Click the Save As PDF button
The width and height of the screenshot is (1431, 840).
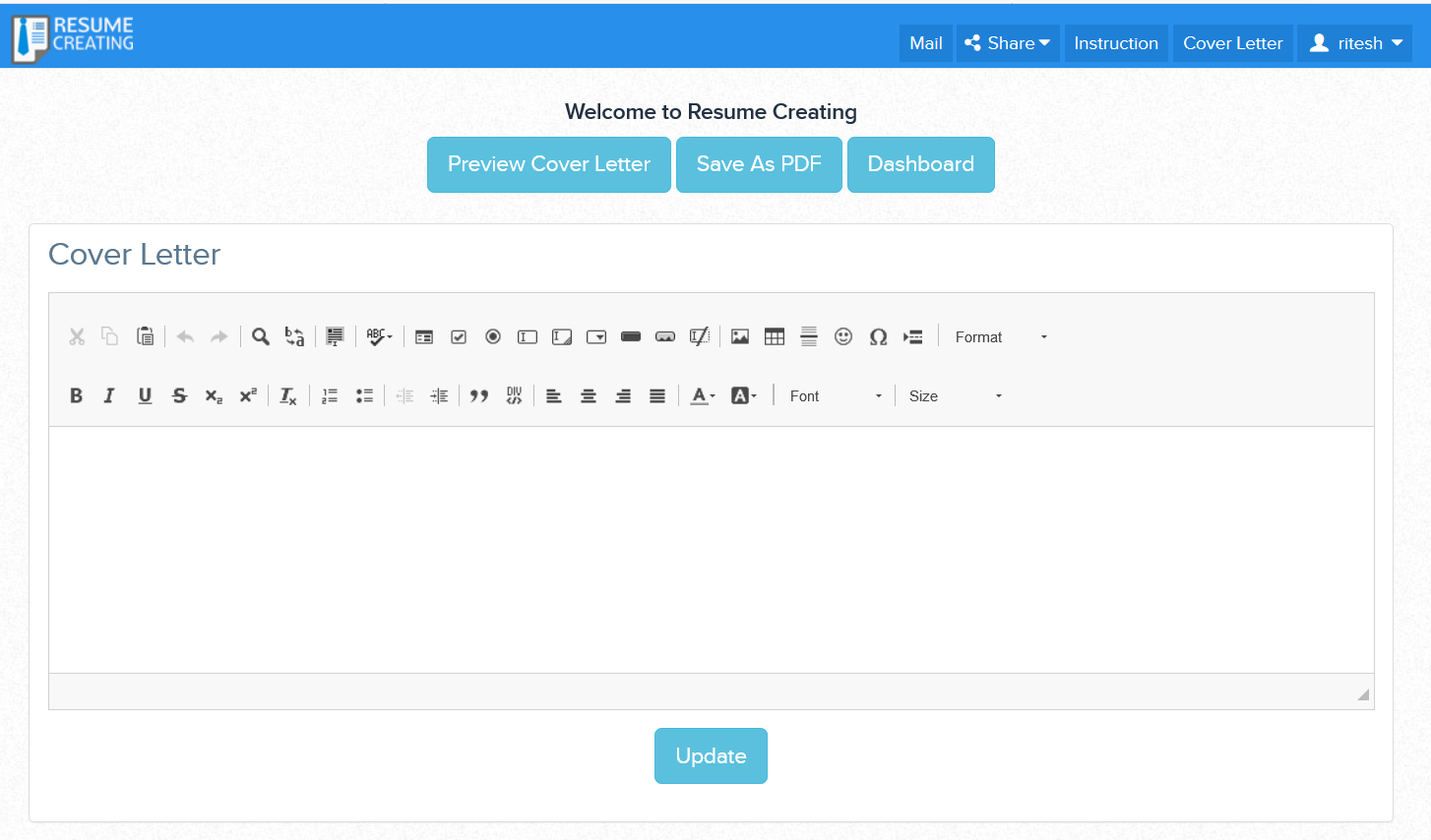point(759,164)
